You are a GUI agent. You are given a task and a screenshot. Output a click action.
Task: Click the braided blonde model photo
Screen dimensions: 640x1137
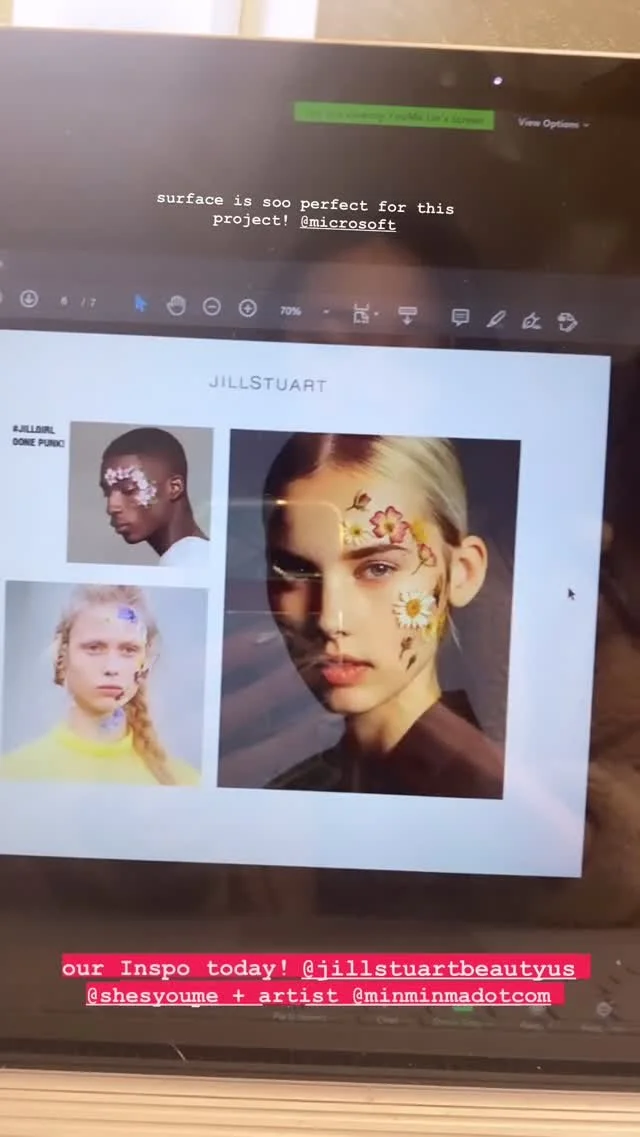(103, 682)
